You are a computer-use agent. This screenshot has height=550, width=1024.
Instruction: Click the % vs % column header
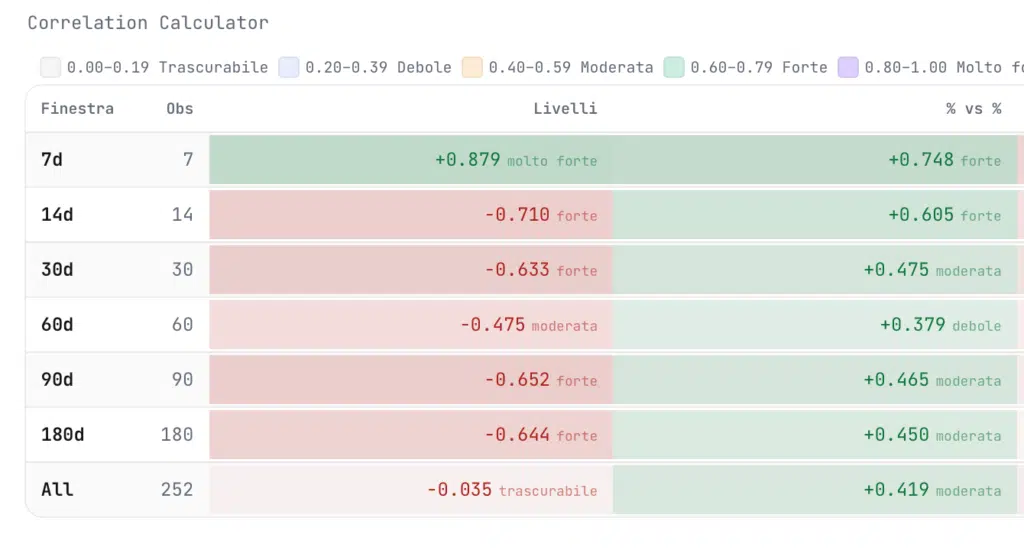click(973, 108)
